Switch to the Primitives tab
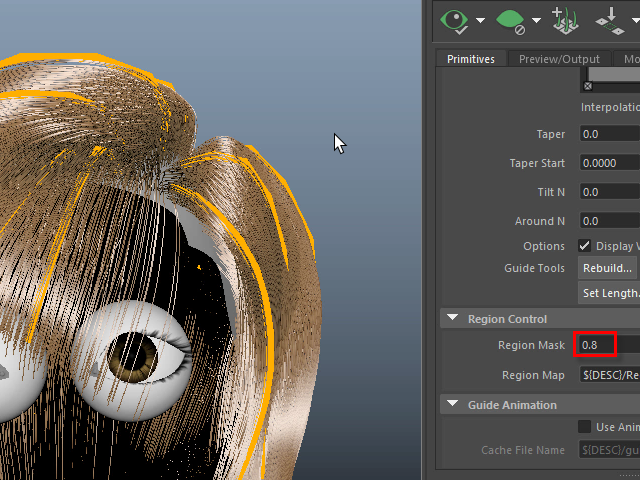 (x=471, y=59)
